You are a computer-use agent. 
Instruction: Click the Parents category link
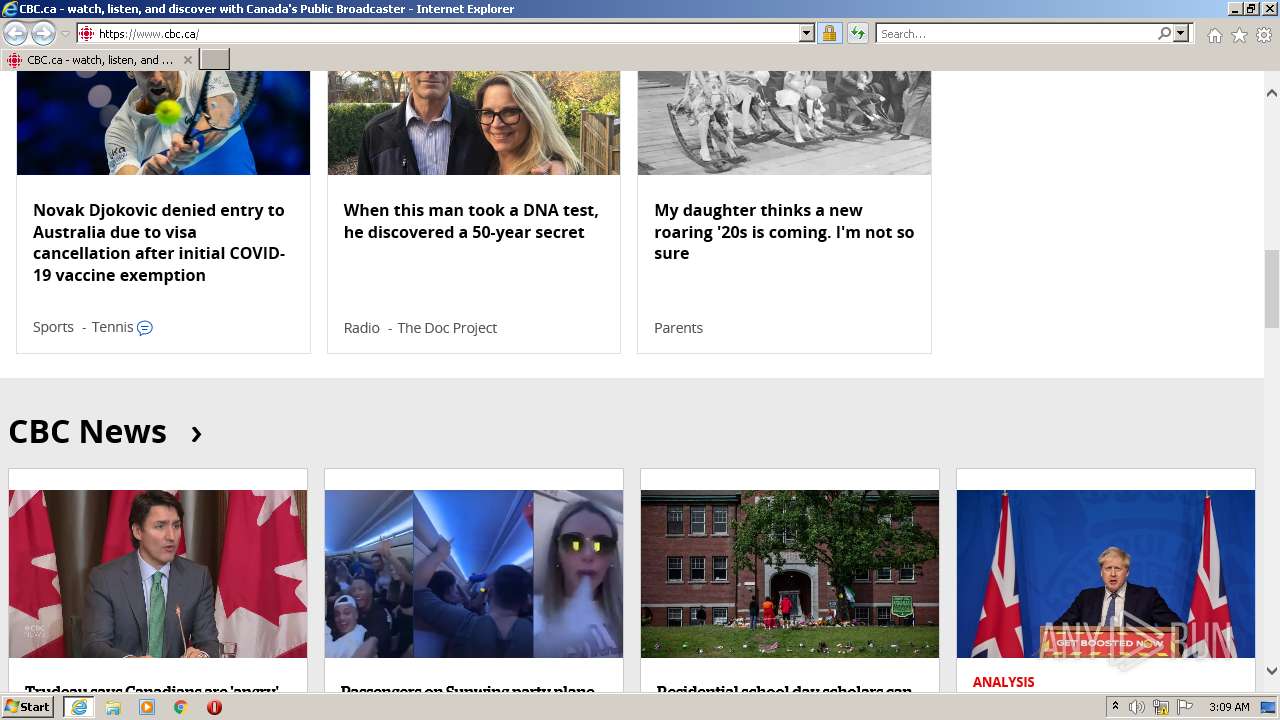coord(678,327)
